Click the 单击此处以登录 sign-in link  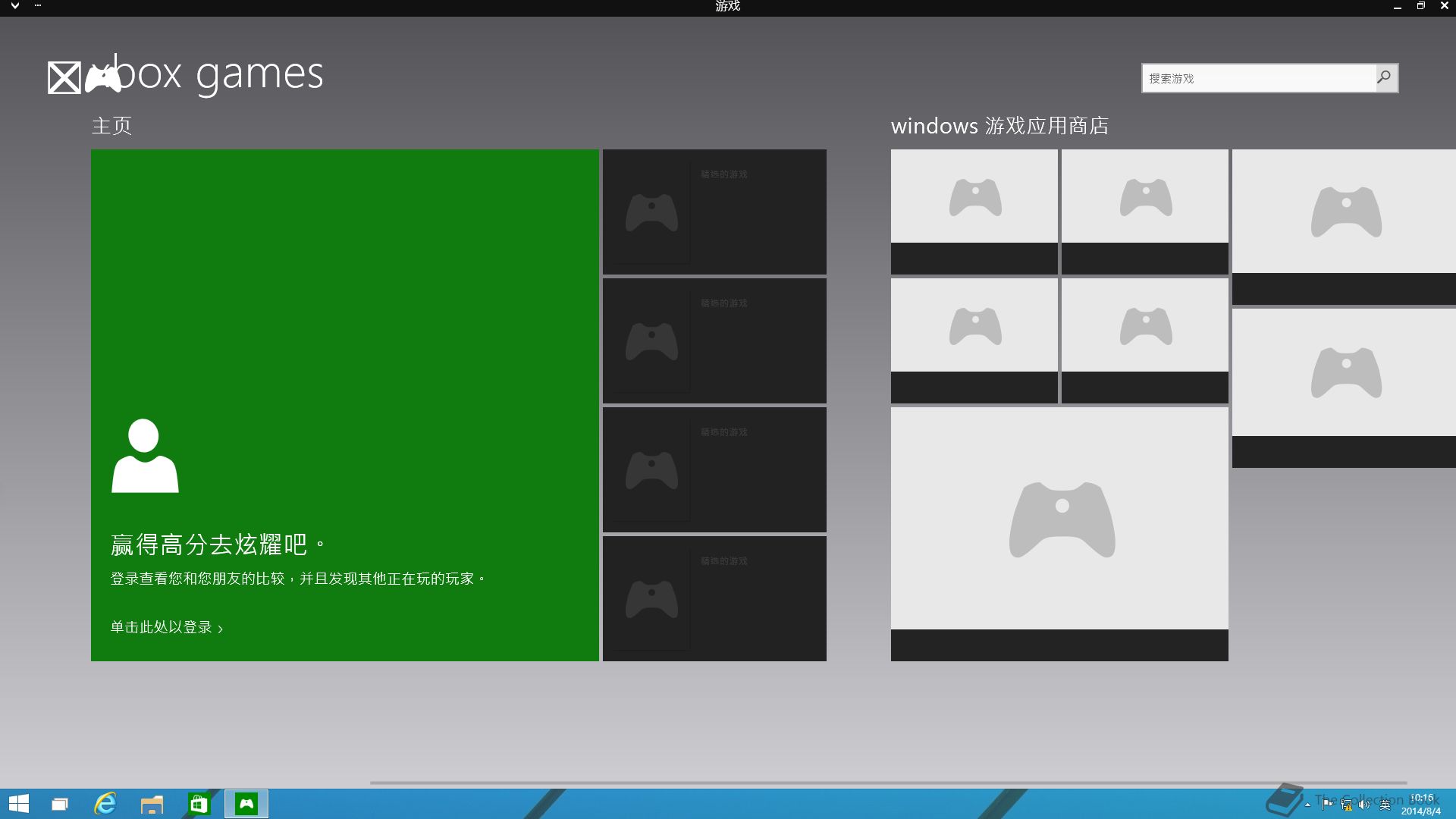(167, 628)
